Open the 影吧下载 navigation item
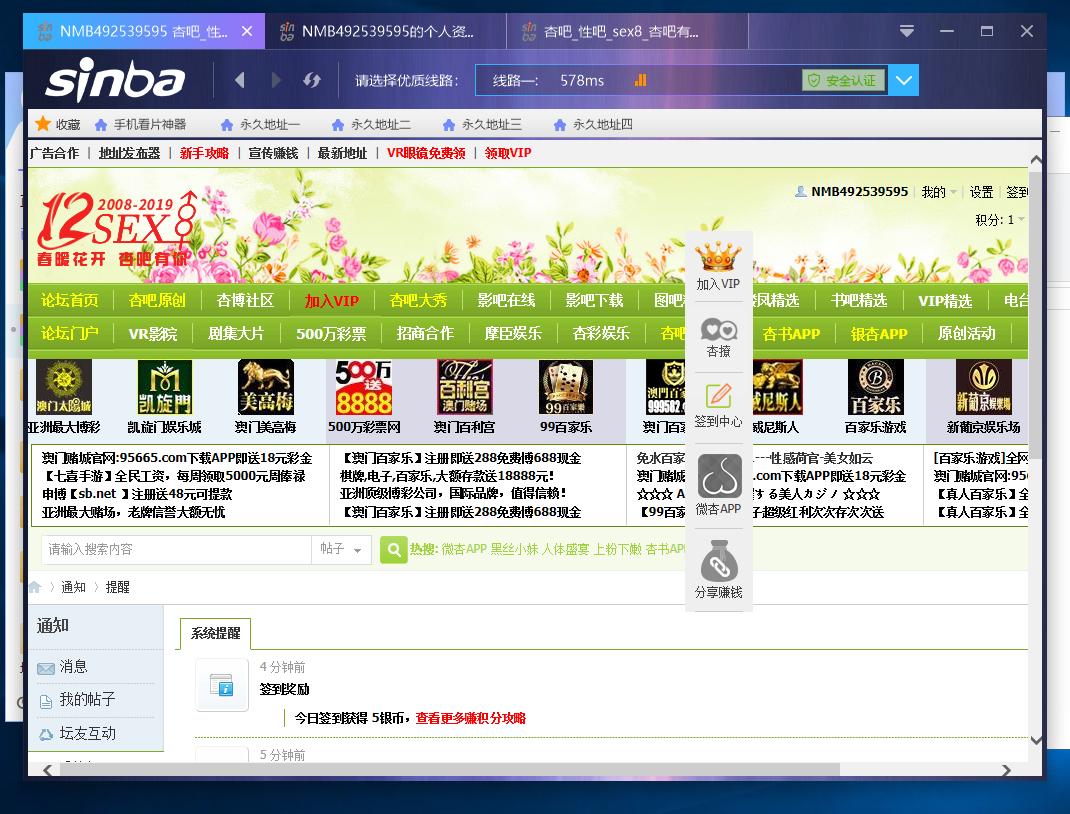 pos(594,300)
